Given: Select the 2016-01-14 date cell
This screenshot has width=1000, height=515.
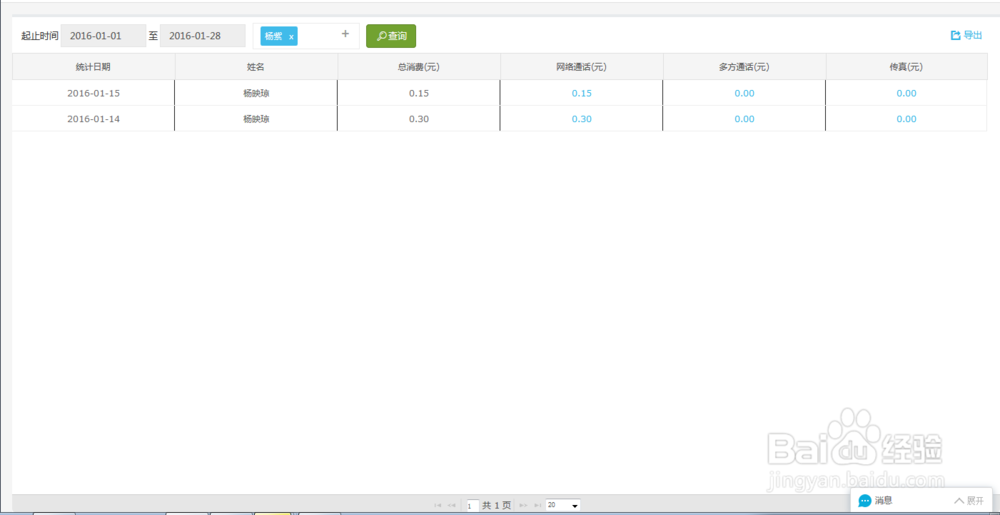Looking at the screenshot, I should [93, 119].
